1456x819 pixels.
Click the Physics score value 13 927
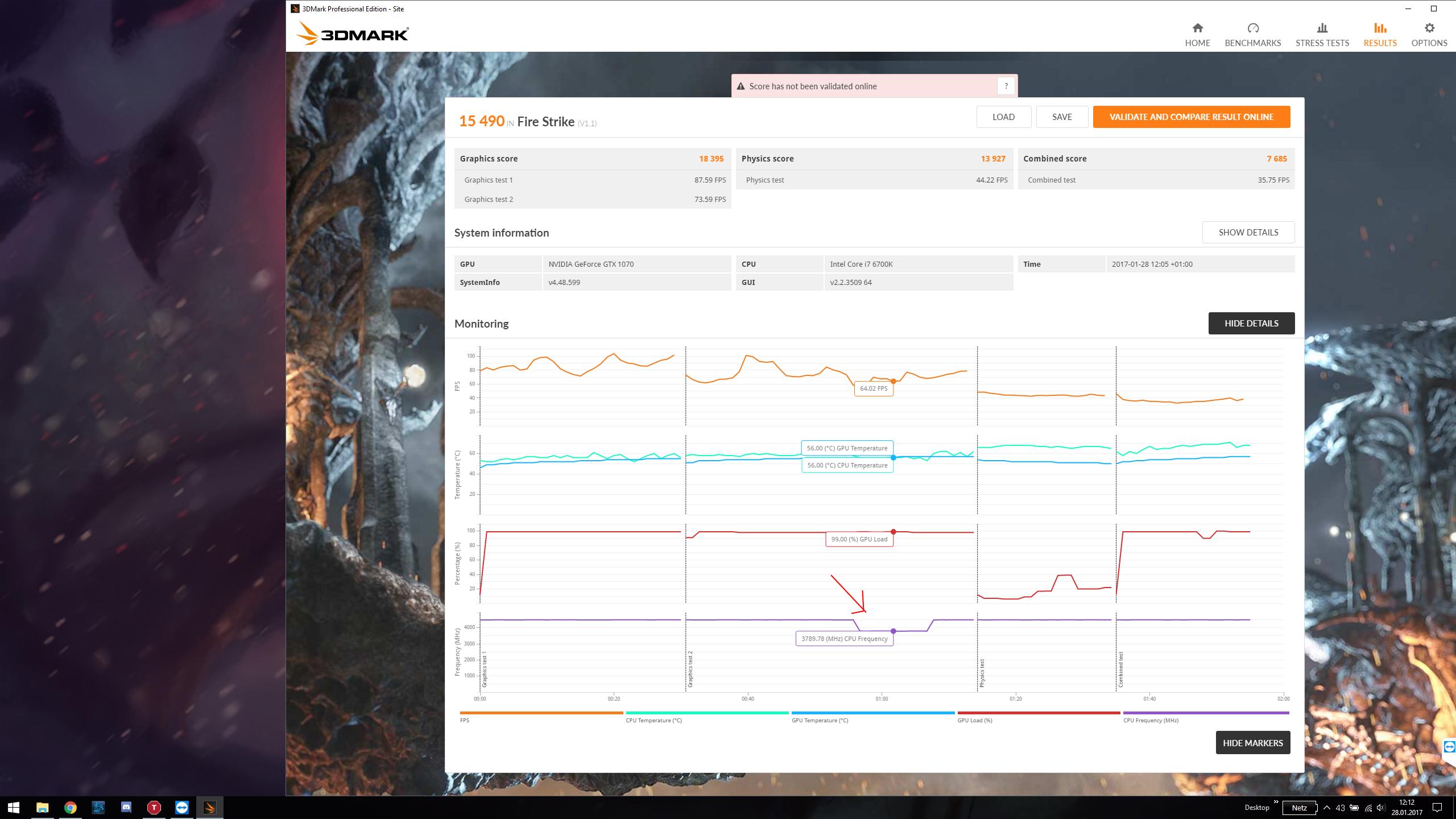coord(992,159)
